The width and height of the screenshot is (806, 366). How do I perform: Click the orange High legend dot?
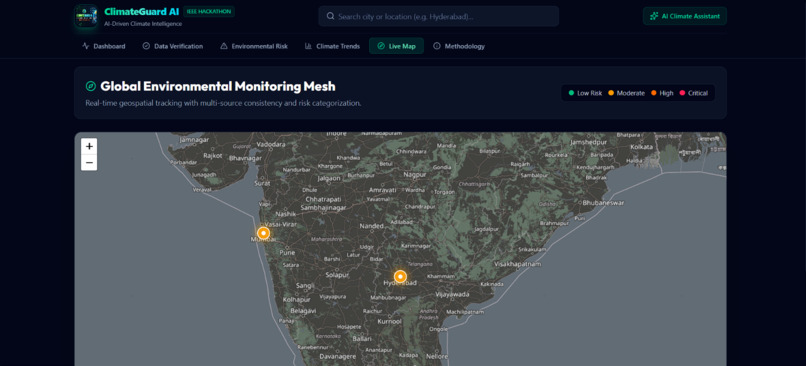tap(654, 93)
